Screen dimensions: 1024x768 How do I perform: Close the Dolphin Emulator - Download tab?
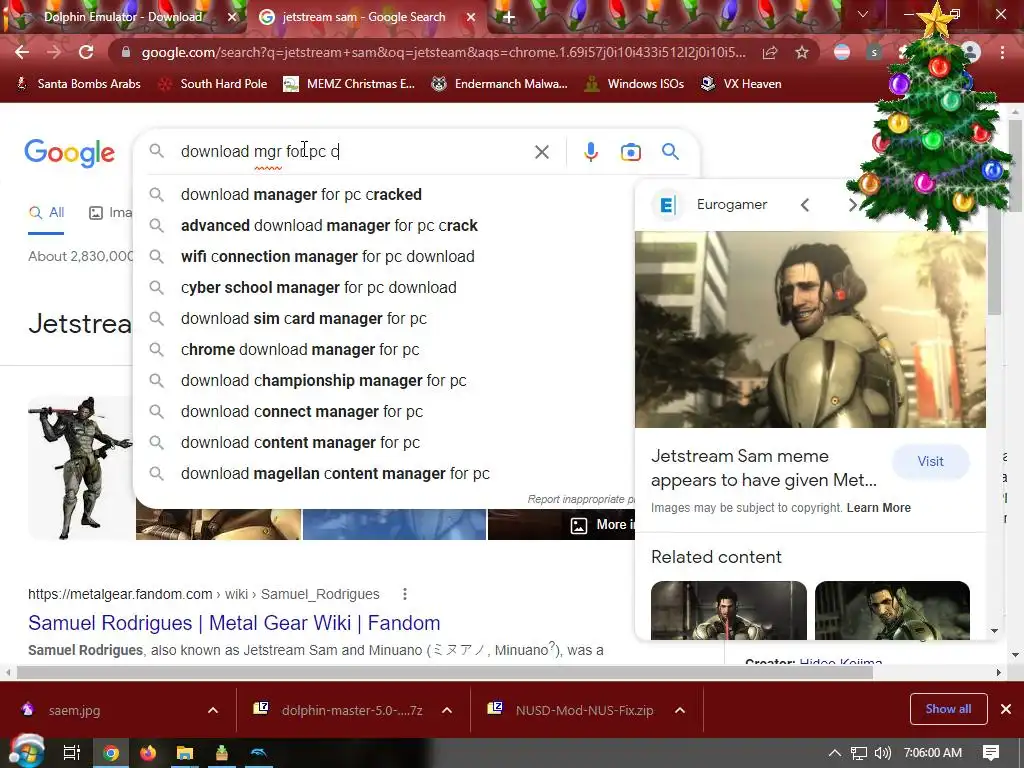[232, 18]
